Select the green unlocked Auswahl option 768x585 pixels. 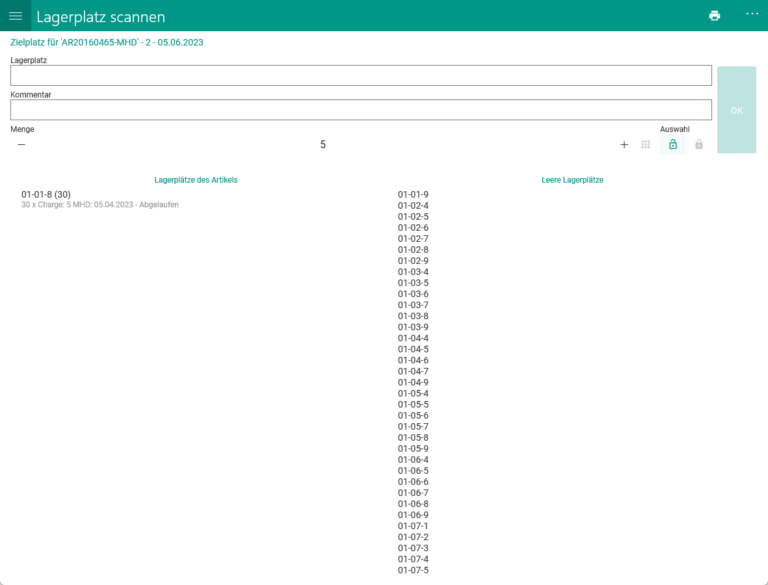[x=673, y=144]
